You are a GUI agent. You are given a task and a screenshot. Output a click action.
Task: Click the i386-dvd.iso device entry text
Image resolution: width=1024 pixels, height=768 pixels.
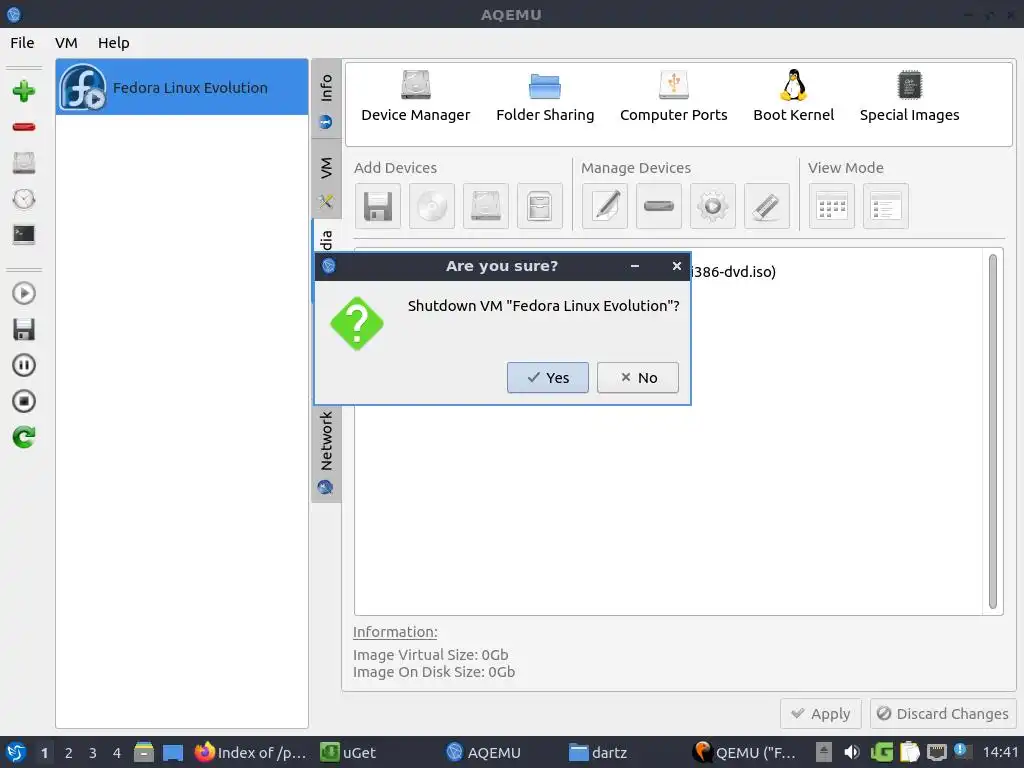point(733,272)
